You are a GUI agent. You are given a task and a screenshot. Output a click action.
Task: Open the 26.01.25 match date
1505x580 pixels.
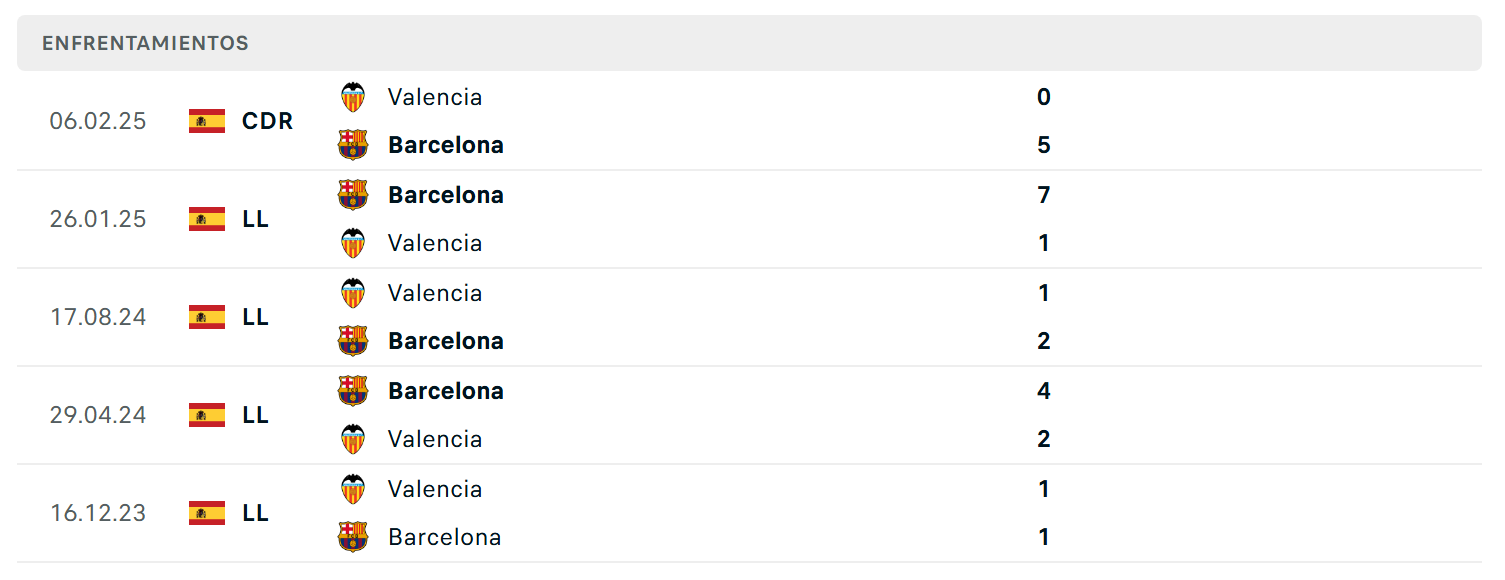(x=98, y=219)
